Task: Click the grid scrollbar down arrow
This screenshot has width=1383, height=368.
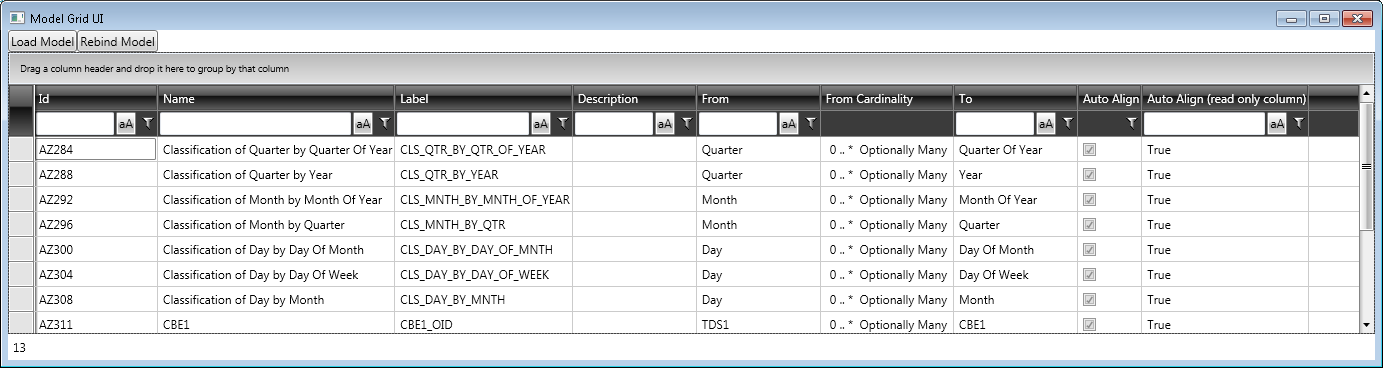Action: (1367, 325)
